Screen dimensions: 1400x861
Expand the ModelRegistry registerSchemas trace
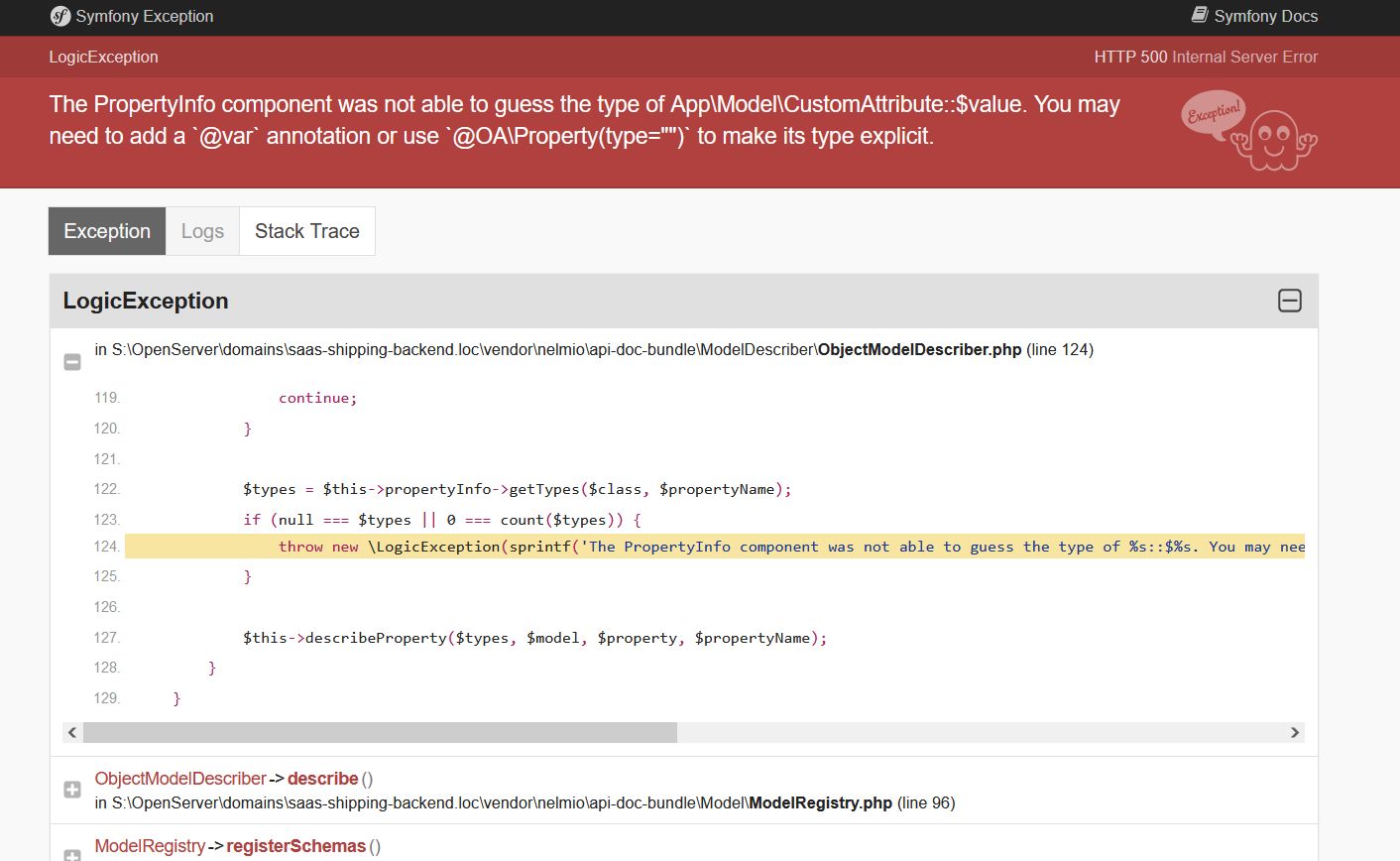[72, 855]
